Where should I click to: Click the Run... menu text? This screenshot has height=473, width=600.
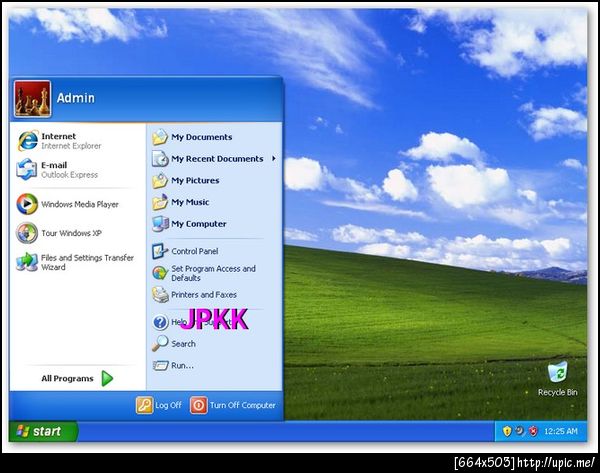tap(182, 365)
